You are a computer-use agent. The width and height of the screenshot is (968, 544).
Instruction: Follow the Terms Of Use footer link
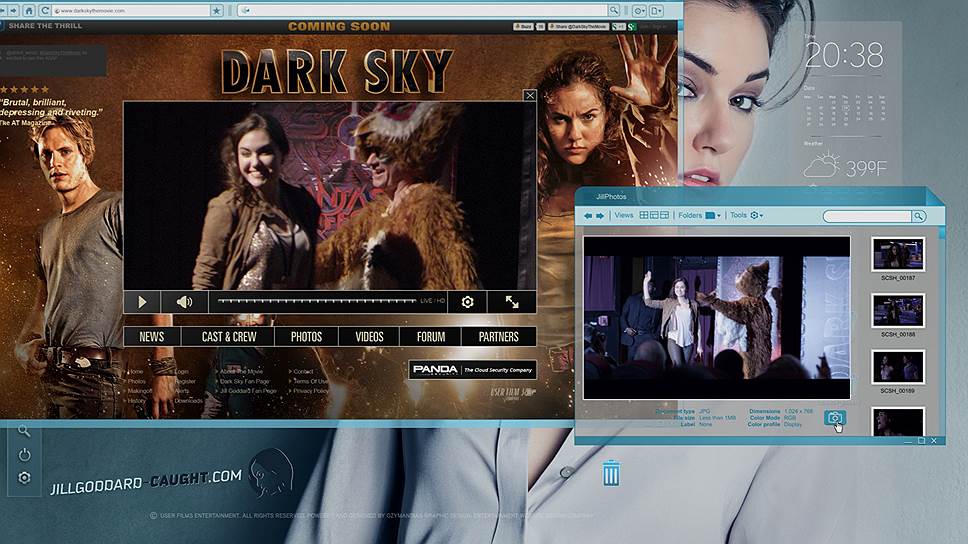pyautogui.click(x=311, y=382)
